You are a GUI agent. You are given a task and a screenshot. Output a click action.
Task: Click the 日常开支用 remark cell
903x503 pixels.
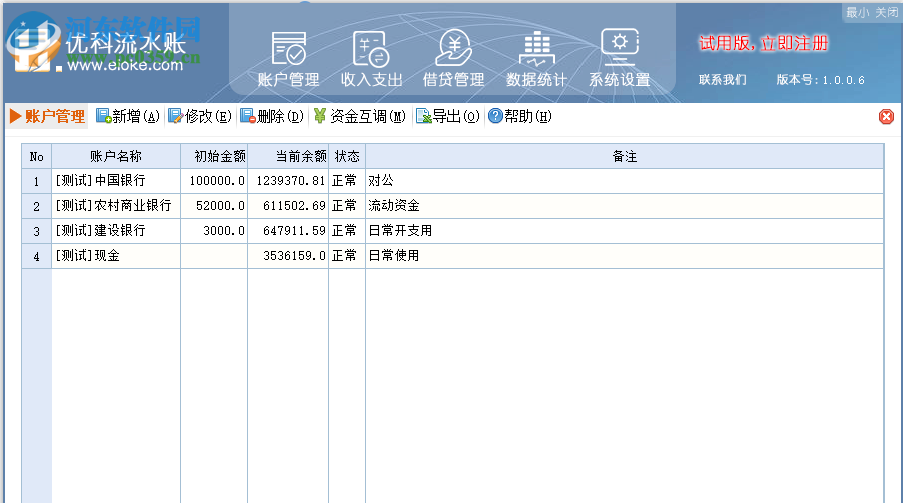pyautogui.click(x=624, y=230)
